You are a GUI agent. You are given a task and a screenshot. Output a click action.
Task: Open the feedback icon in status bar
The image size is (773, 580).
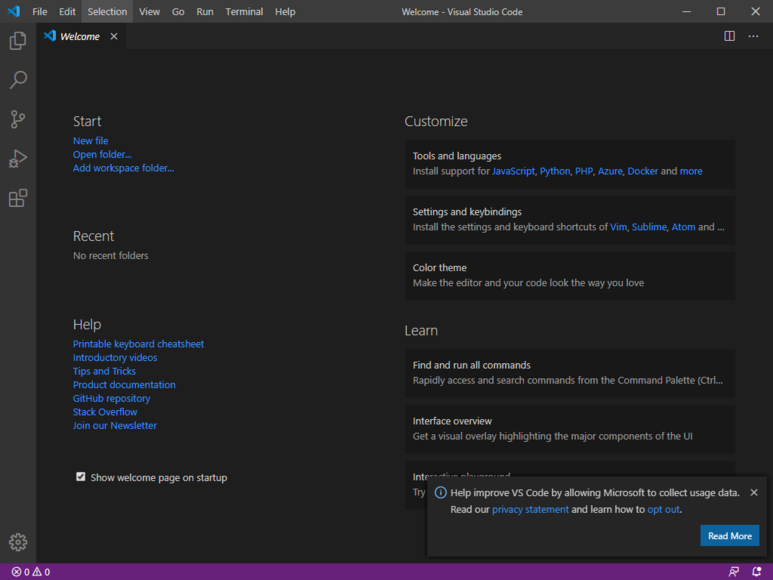(734, 572)
